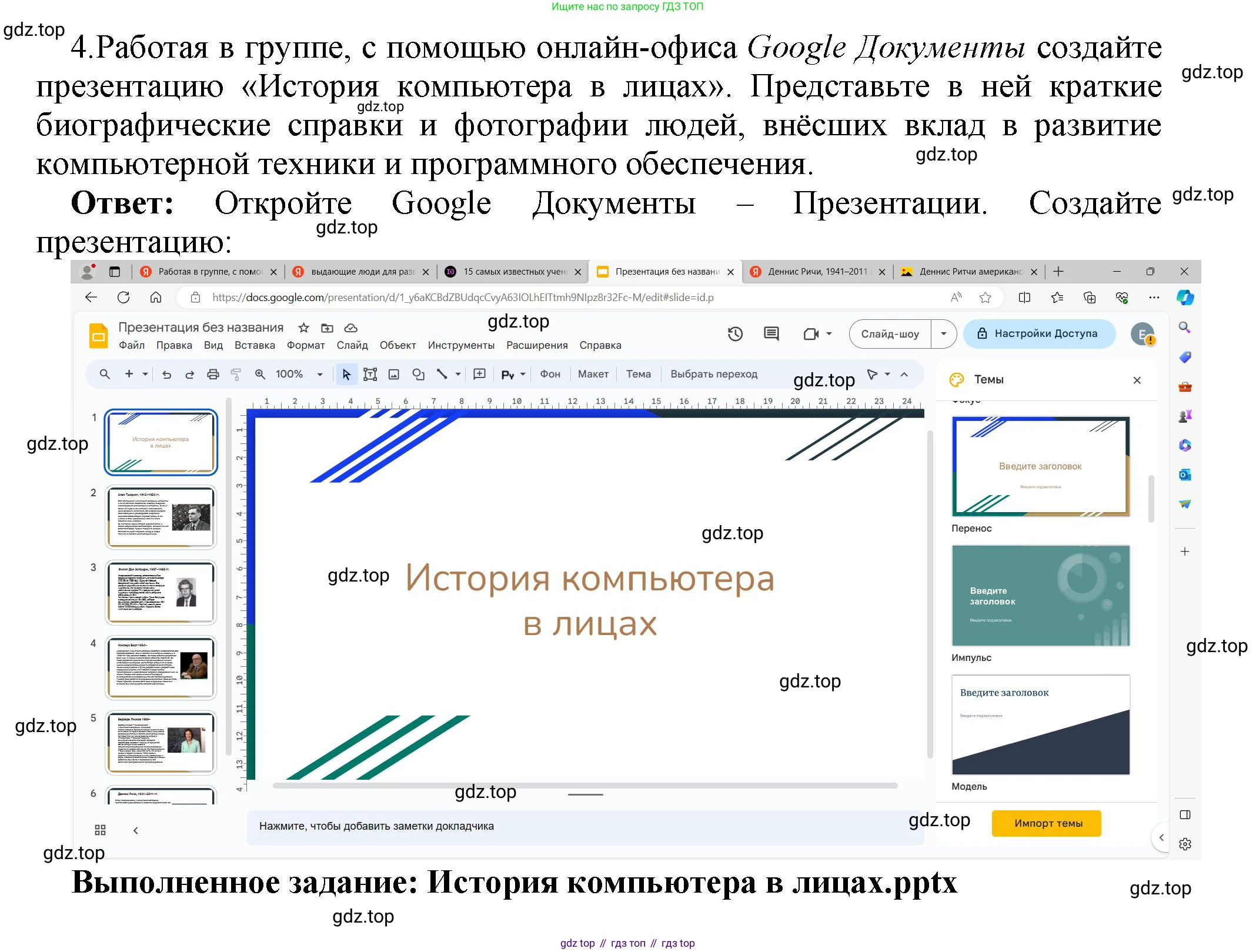Open the Правка menu
The width and height of the screenshot is (1256, 952).
pyautogui.click(x=174, y=345)
